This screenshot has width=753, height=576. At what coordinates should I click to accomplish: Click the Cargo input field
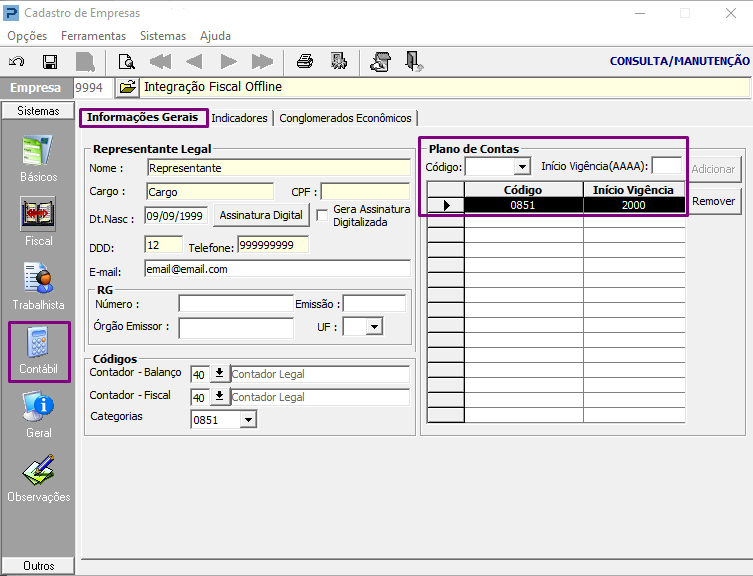click(210, 192)
